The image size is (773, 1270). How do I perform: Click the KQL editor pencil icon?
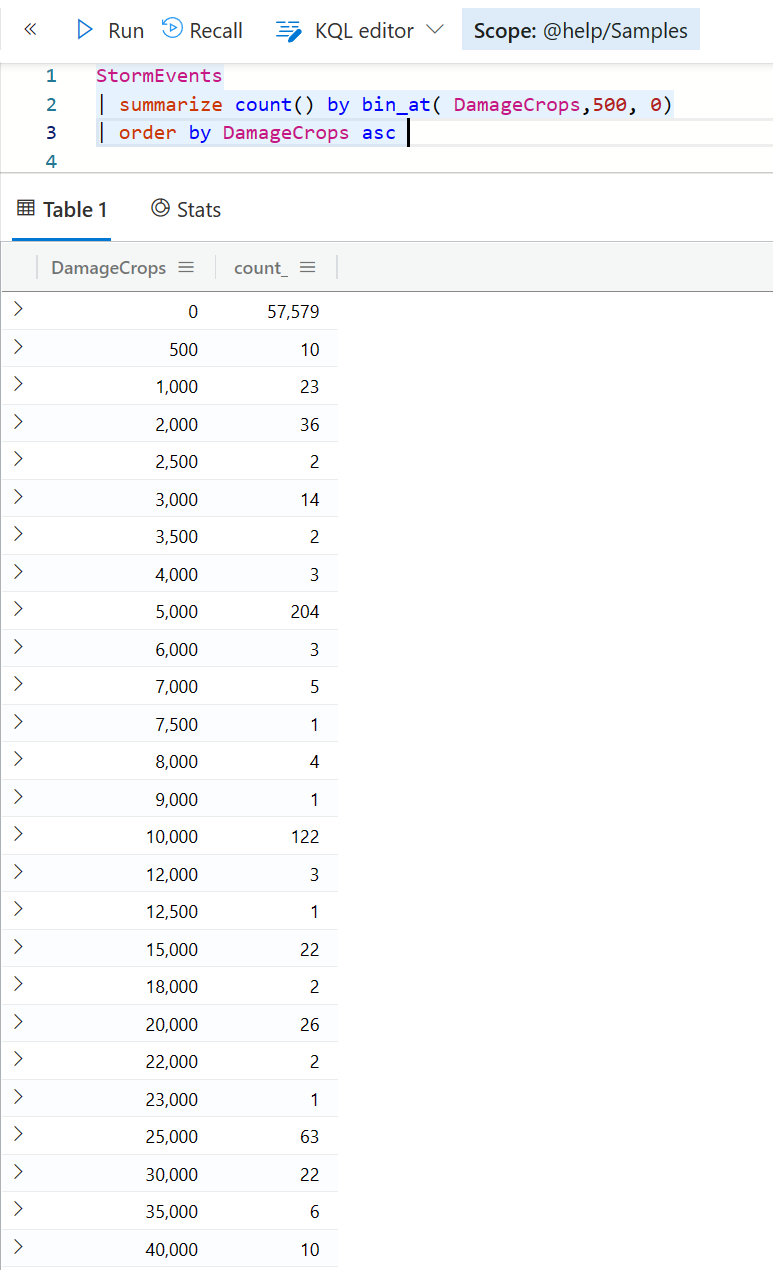coord(289,31)
